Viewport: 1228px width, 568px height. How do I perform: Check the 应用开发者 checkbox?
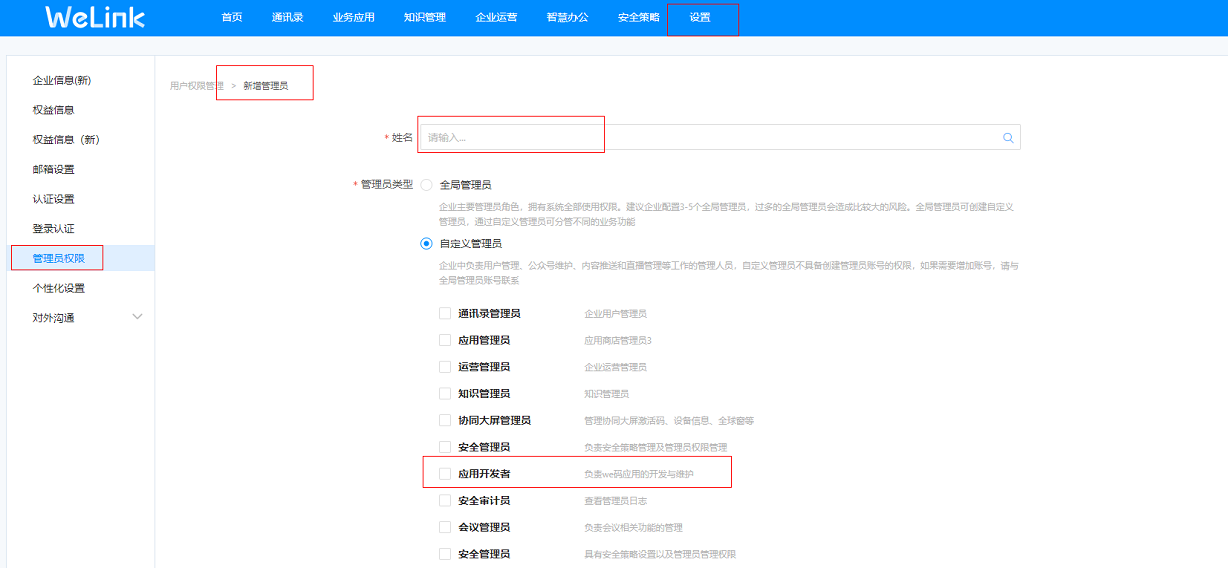445,473
